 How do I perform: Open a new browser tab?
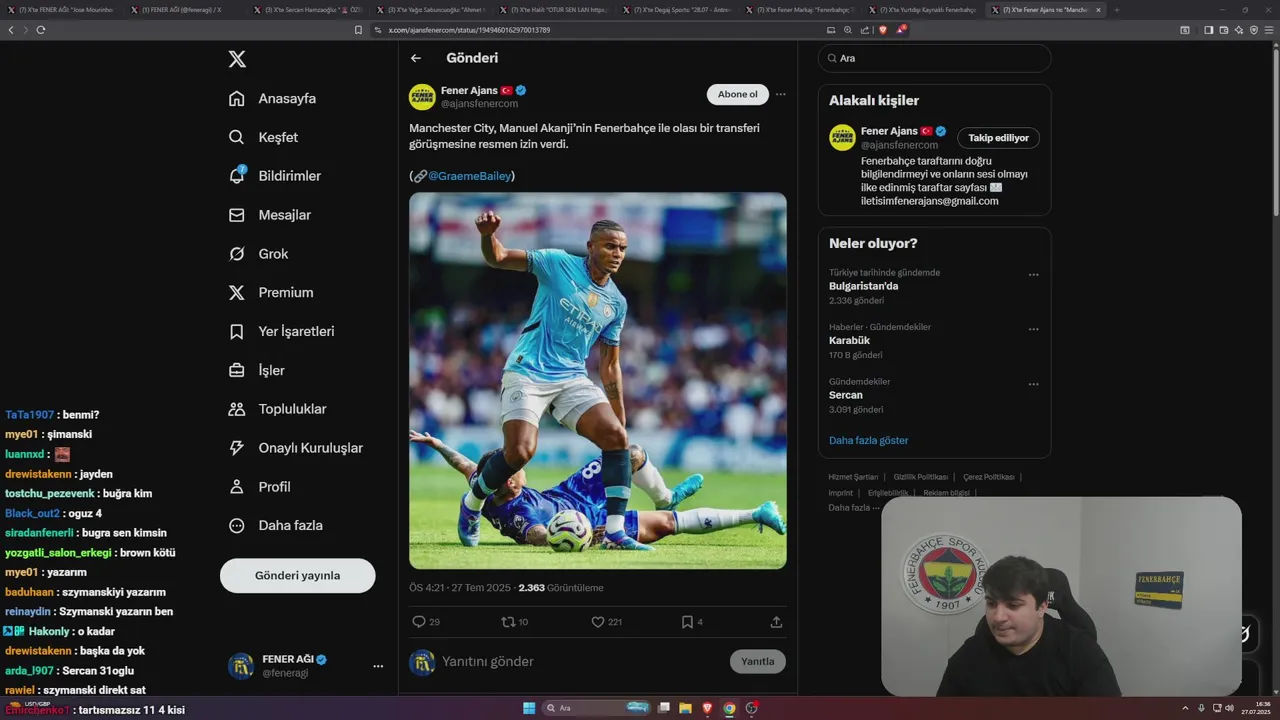point(1117,9)
